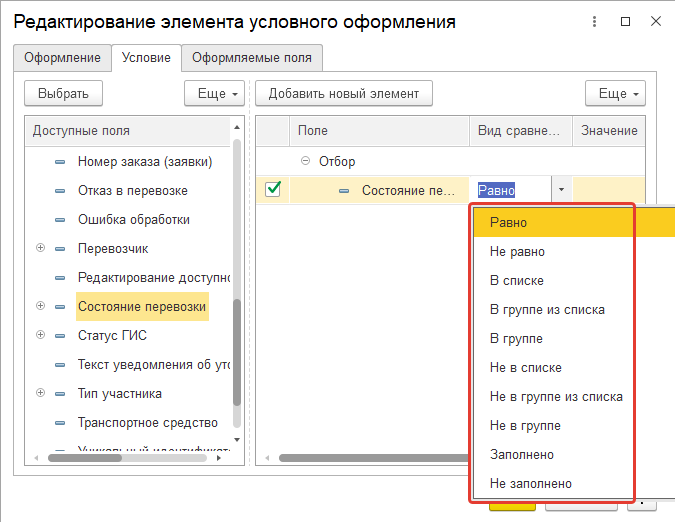Uncheck the Состояние пе... filter row checkbox
Screen dimensions: 675x522
click(273, 189)
